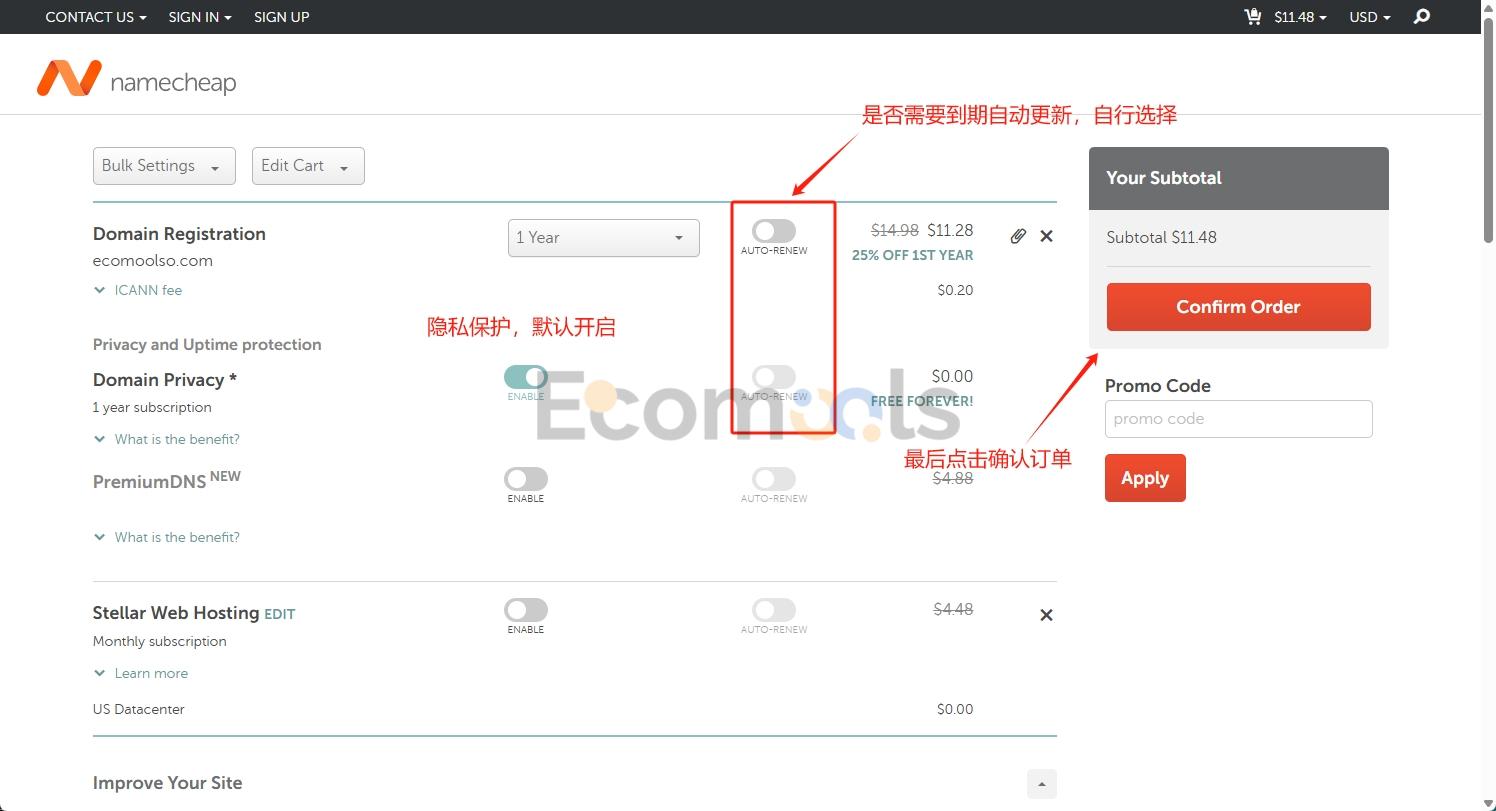Viewport: 1496px width, 811px height.
Task: Expand Domain Privacy 'What is the benefit?'
Action: [x=167, y=439]
